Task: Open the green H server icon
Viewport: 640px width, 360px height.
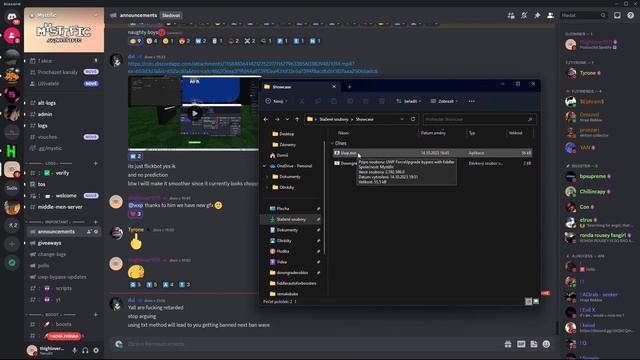Action: click(x=11, y=151)
